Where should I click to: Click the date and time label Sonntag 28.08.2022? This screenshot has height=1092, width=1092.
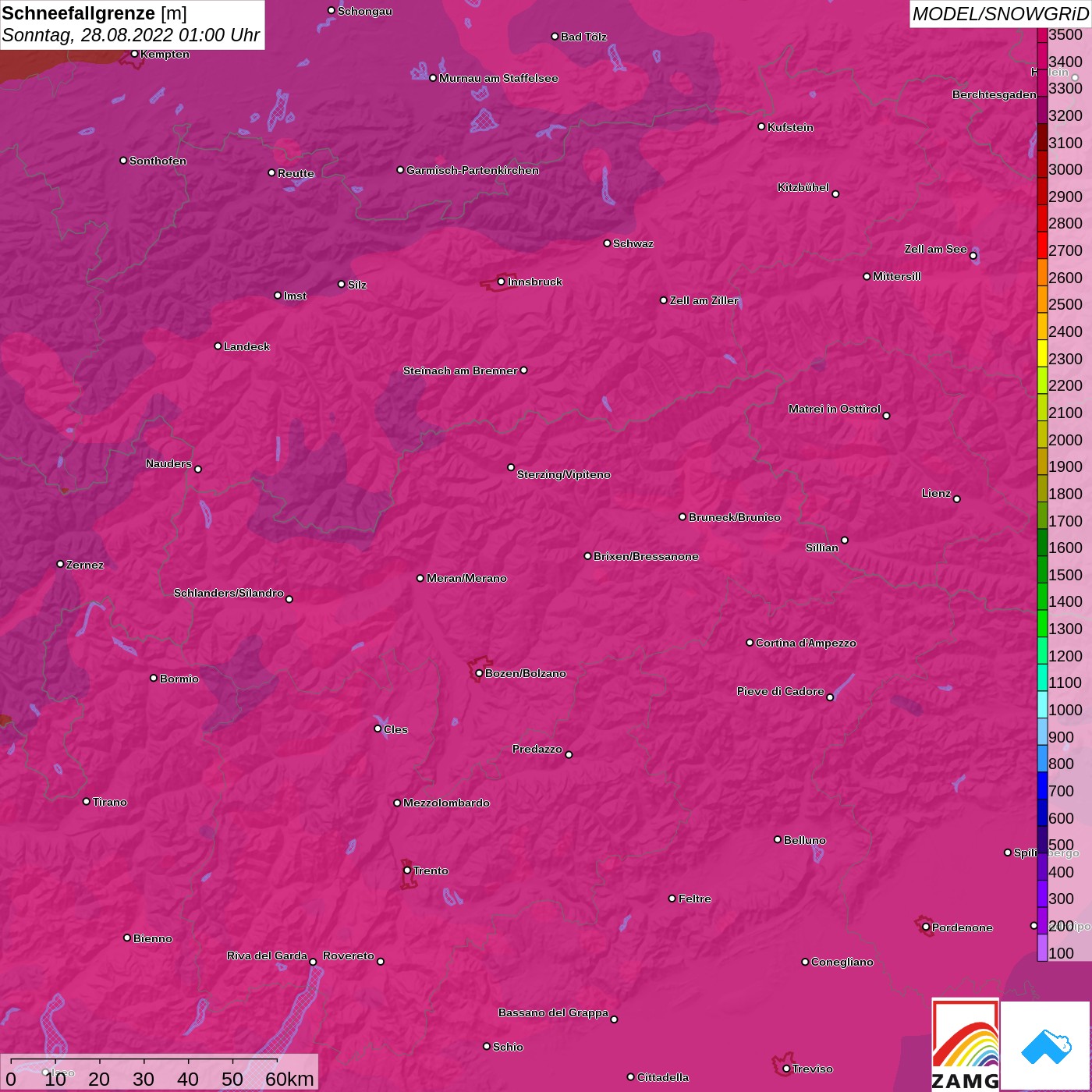pos(130,35)
